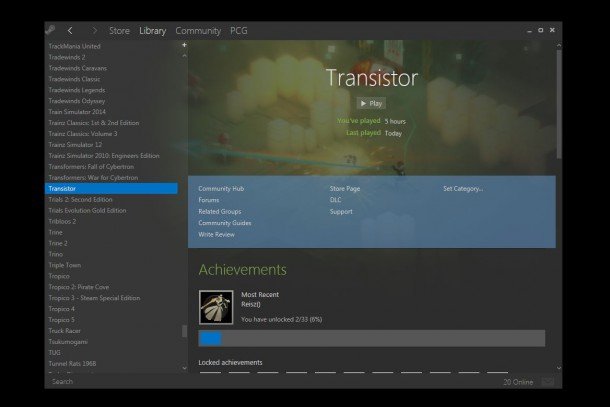Select Trials 2: Second Edition
This screenshot has height=407, width=610.
(80, 200)
